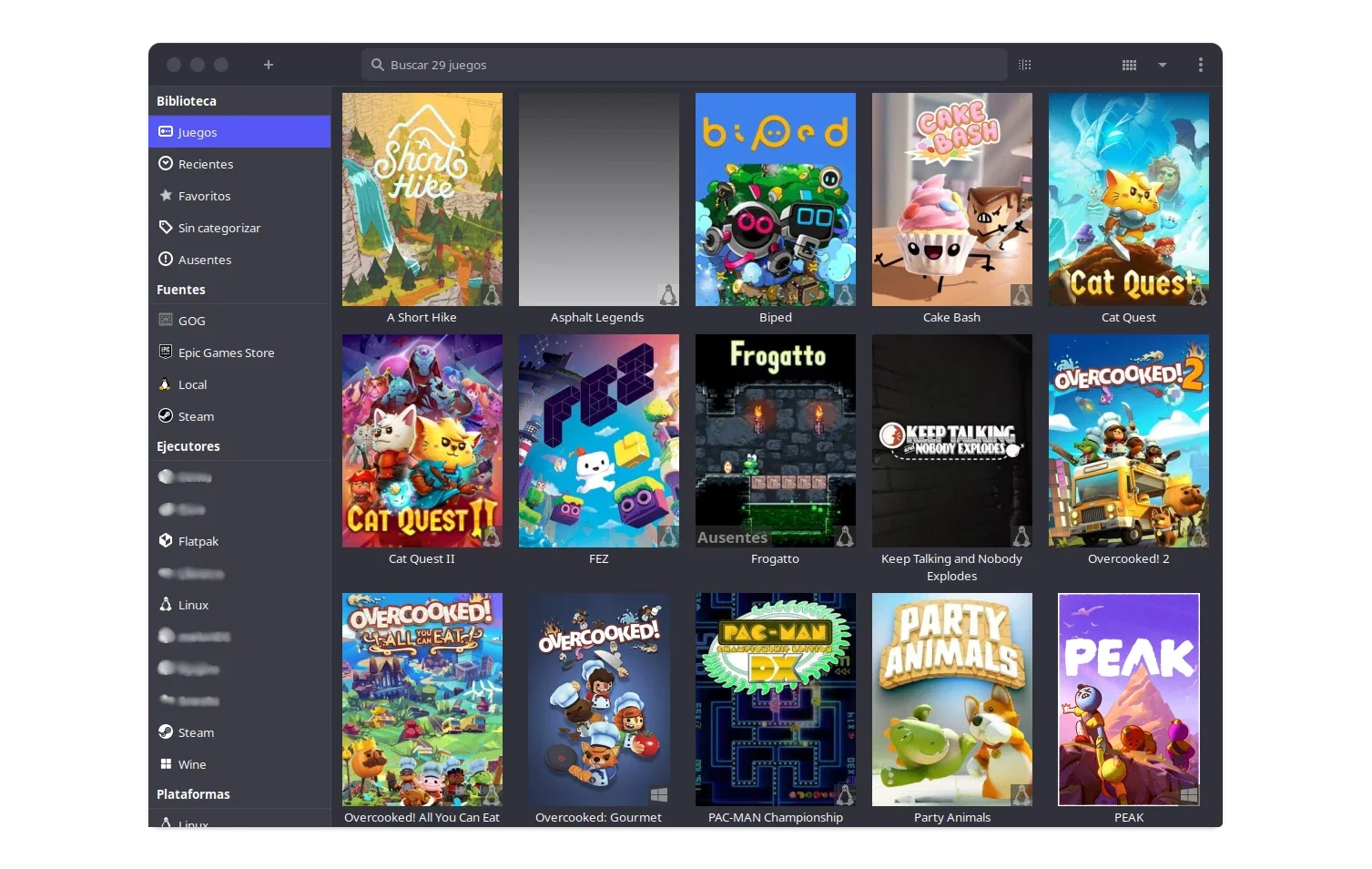
Task: Click the plus button to add a game
Action: (269, 65)
